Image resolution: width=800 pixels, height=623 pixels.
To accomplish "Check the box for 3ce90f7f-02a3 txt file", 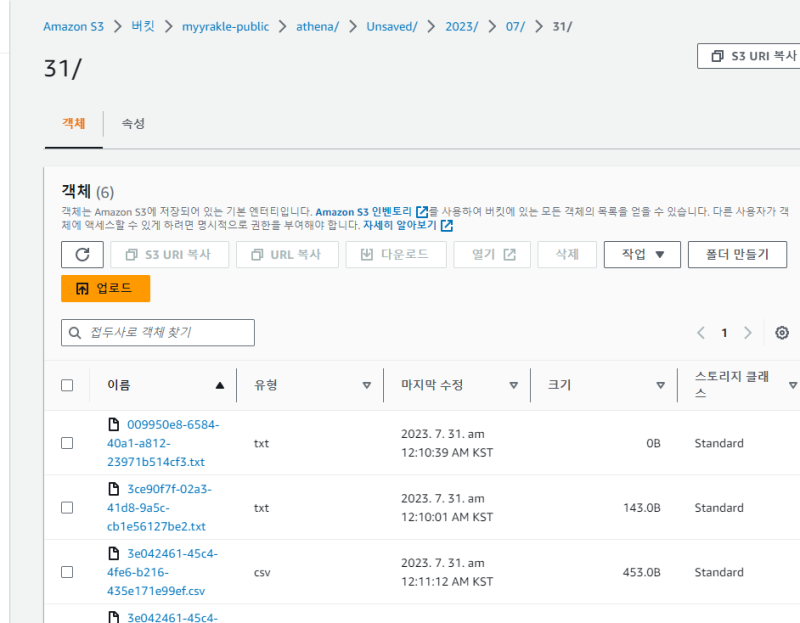I will [x=67, y=508].
